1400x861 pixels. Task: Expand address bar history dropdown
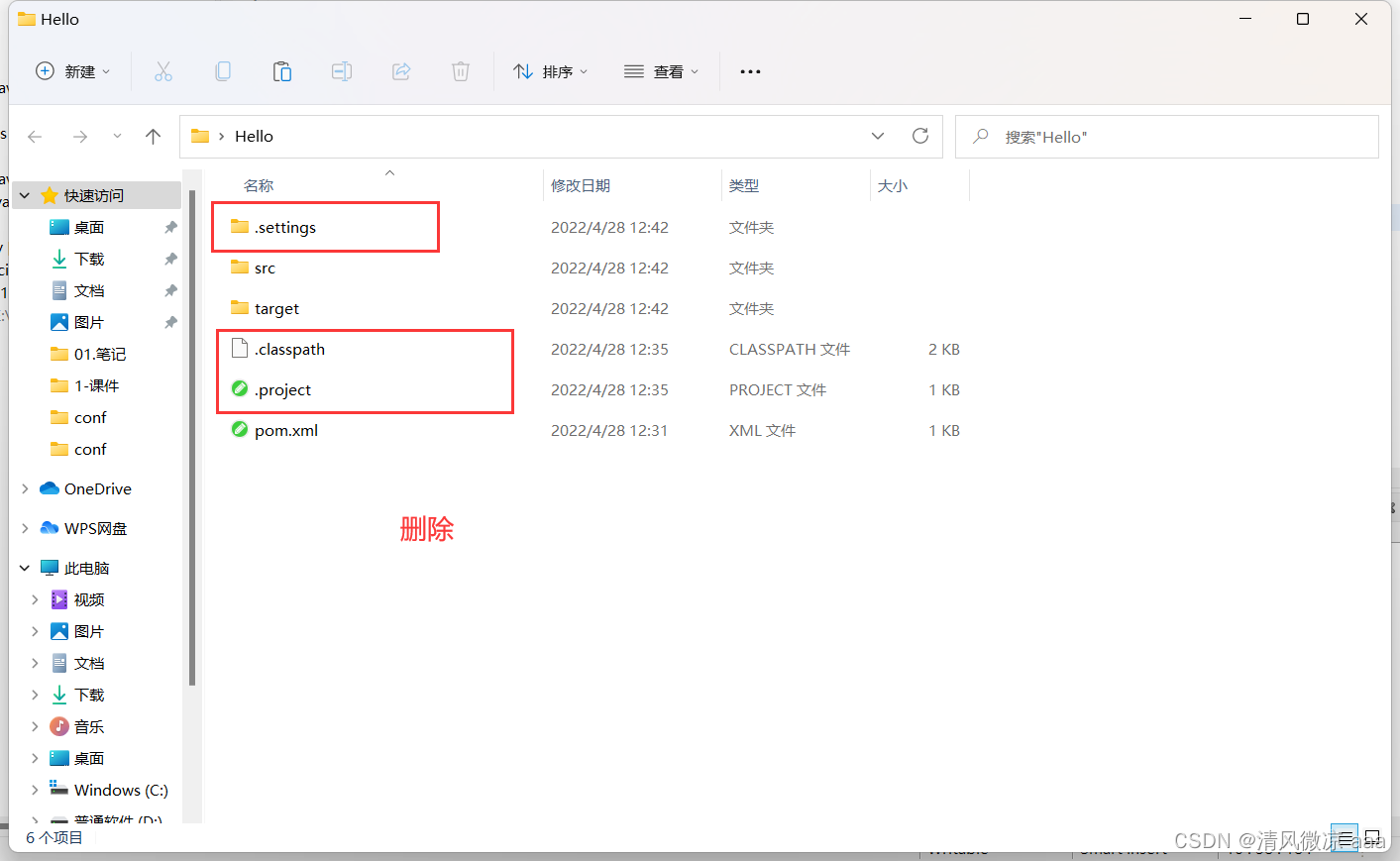(x=878, y=136)
